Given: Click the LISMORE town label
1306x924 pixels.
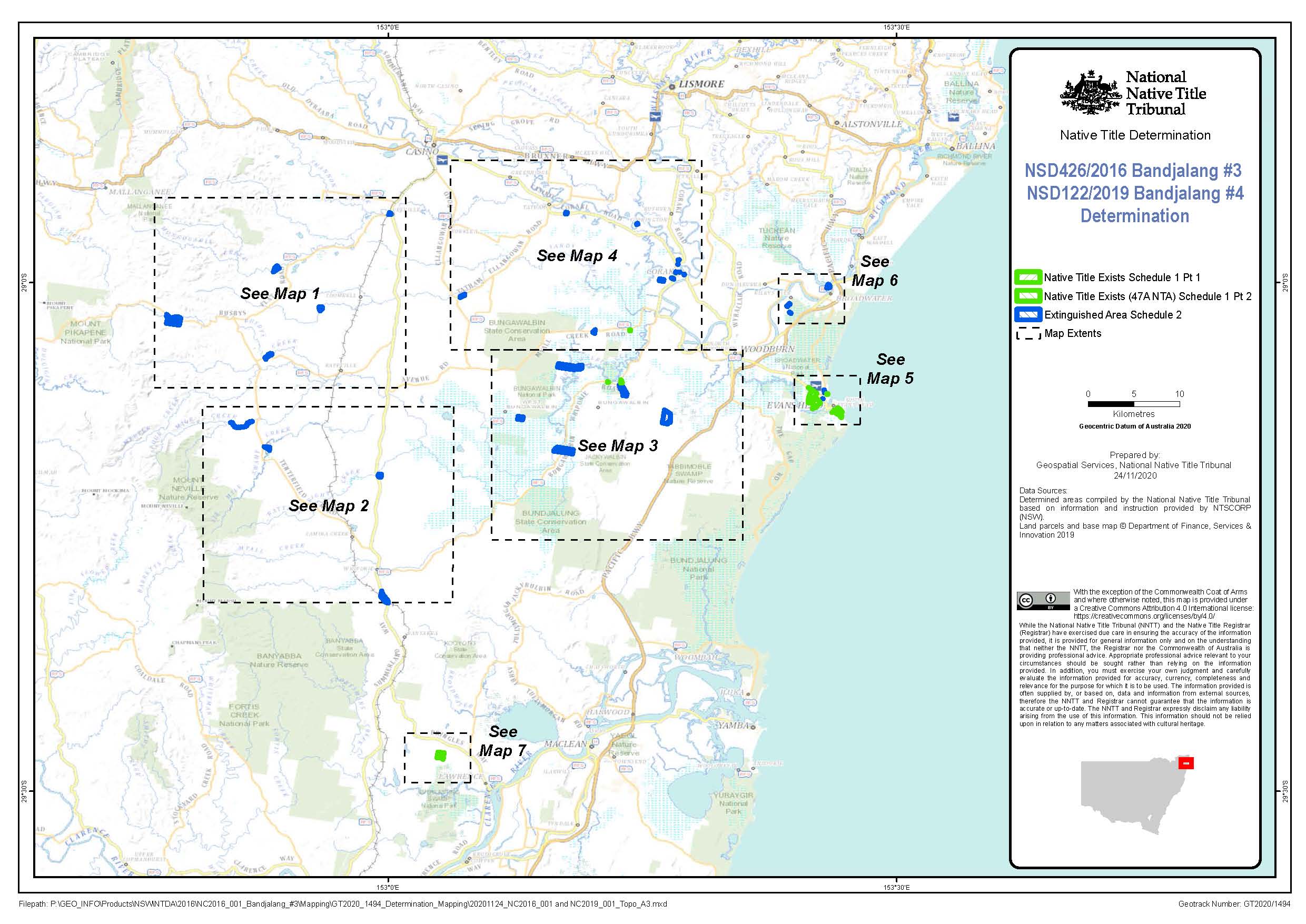Looking at the screenshot, I should pos(701,84).
